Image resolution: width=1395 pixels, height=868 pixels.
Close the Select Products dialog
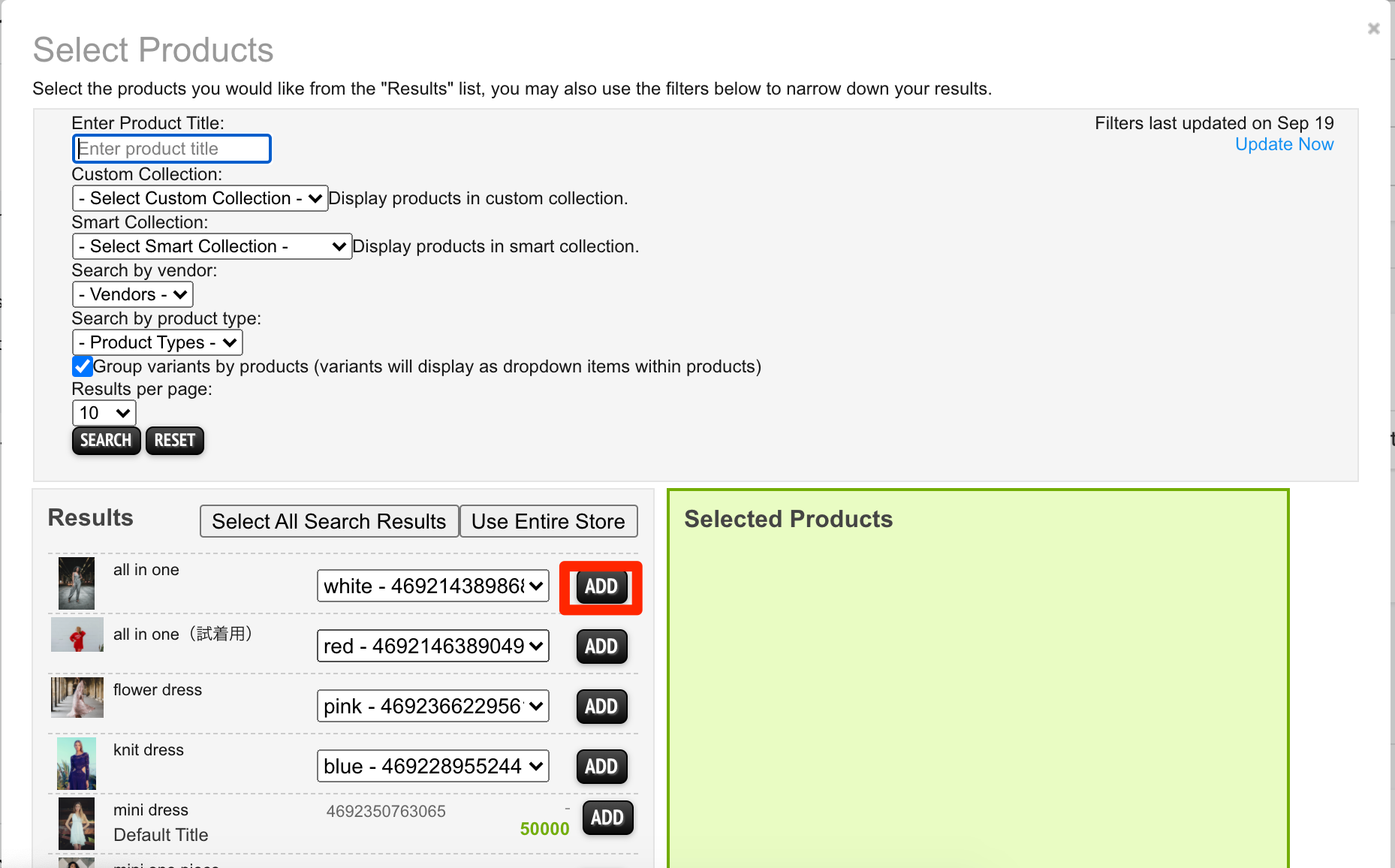click(x=1373, y=29)
